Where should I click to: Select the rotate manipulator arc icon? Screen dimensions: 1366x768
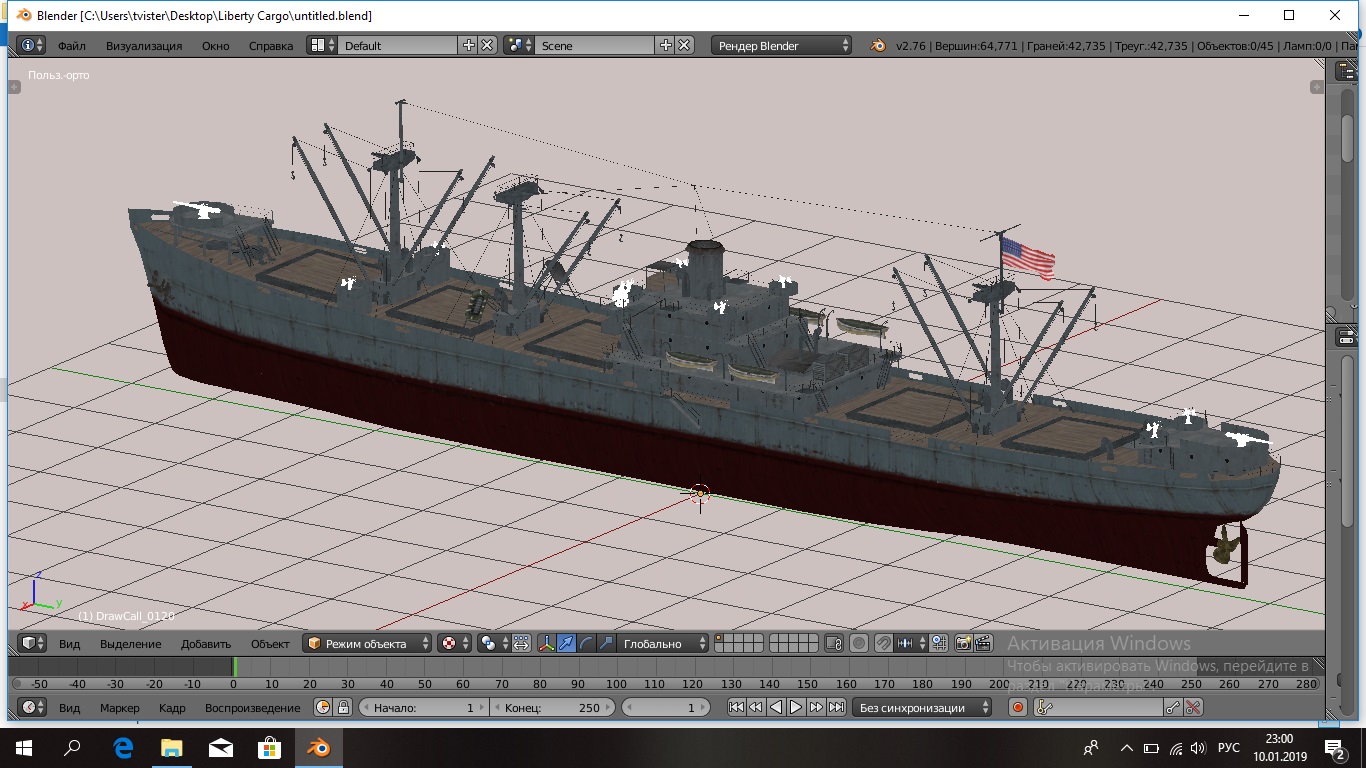pyautogui.click(x=586, y=643)
